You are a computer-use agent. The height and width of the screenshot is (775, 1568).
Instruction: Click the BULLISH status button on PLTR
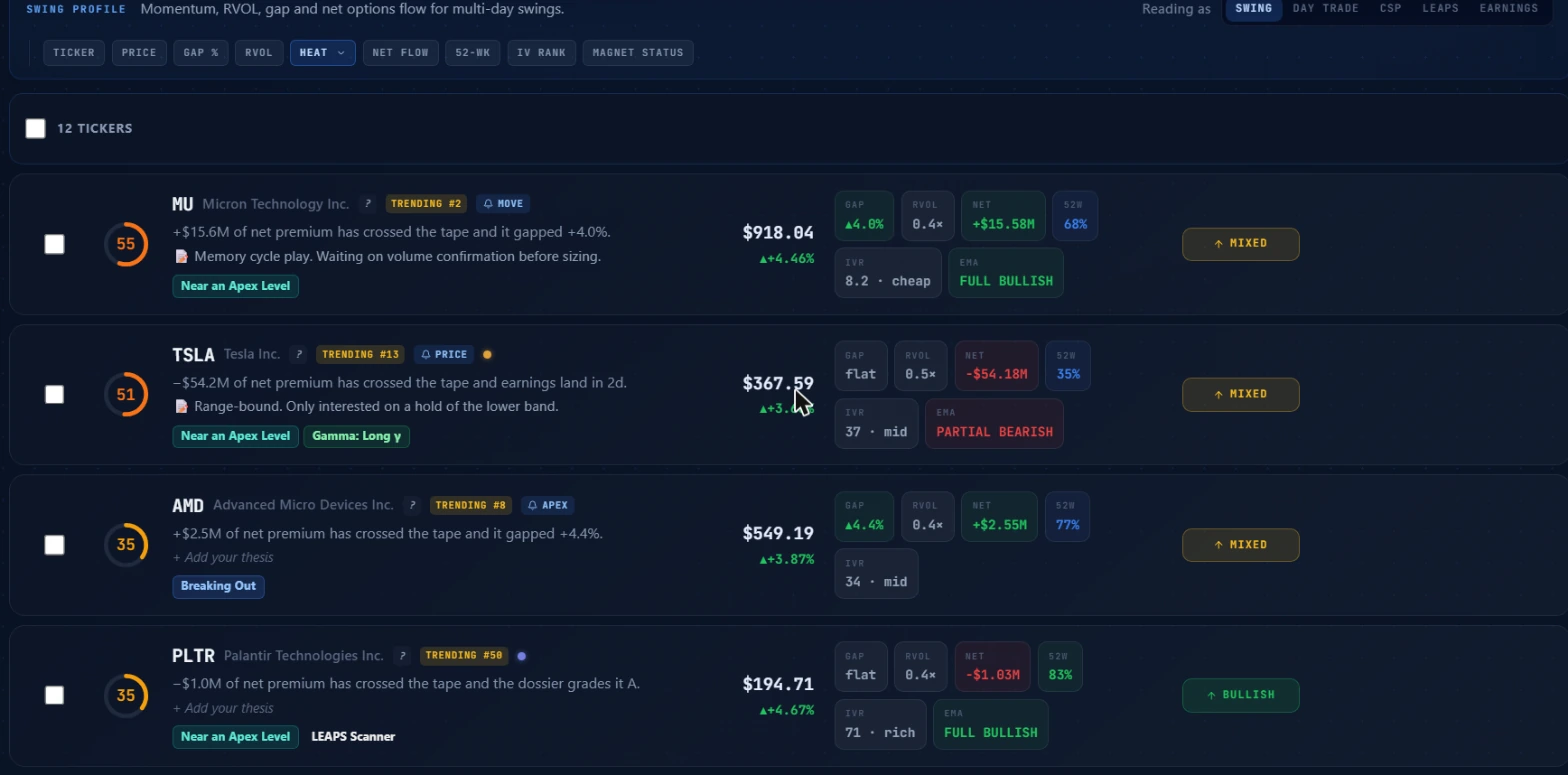click(1240, 695)
